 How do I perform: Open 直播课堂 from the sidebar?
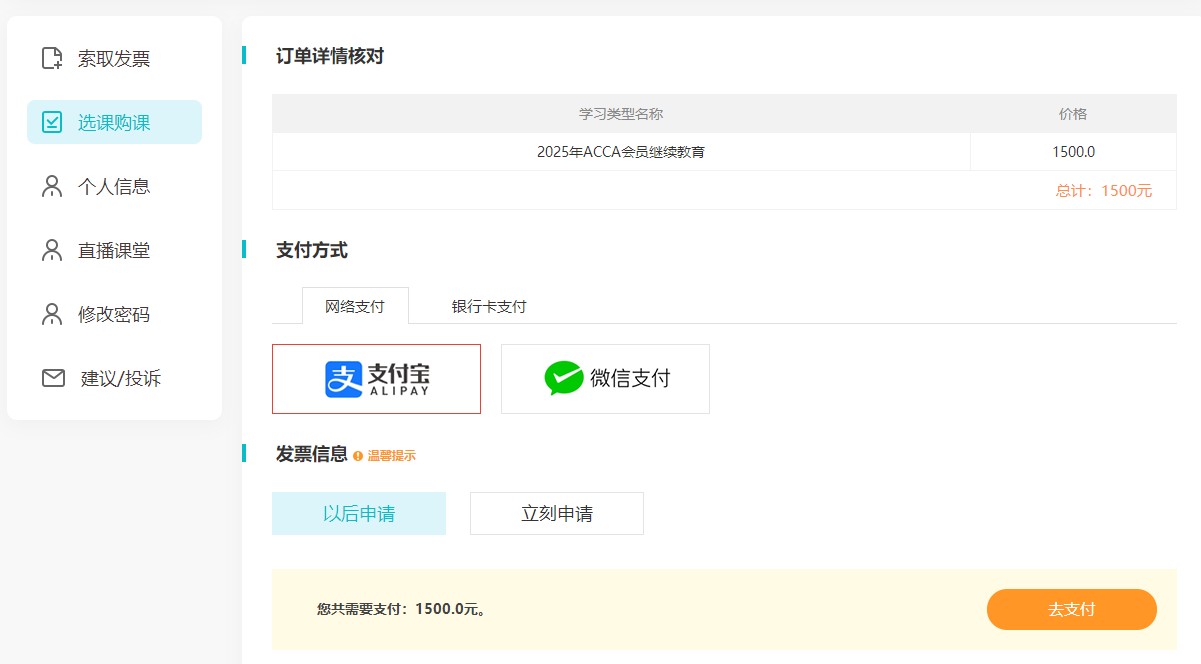[114, 250]
